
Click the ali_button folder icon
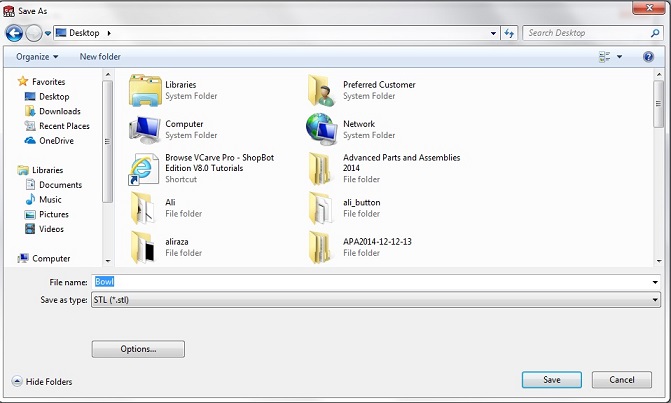[x=321, y=208]
